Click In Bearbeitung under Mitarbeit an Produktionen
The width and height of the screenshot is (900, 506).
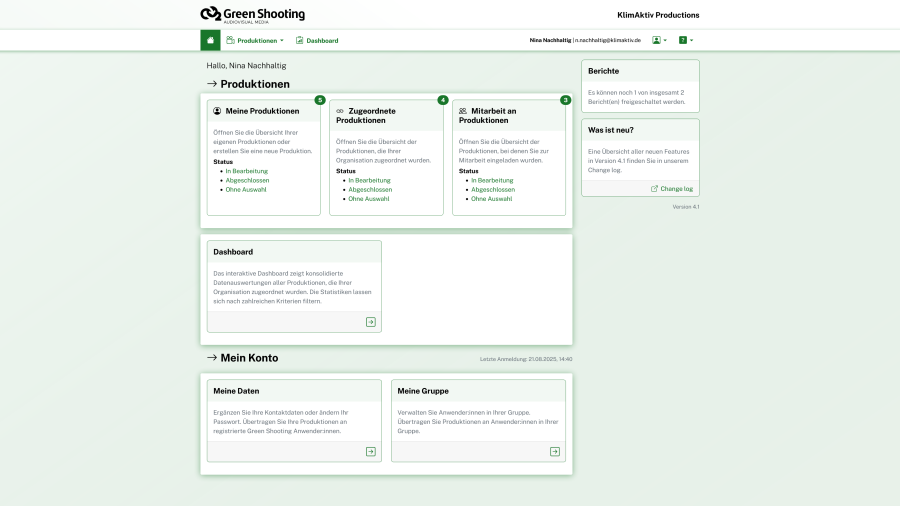493,180
